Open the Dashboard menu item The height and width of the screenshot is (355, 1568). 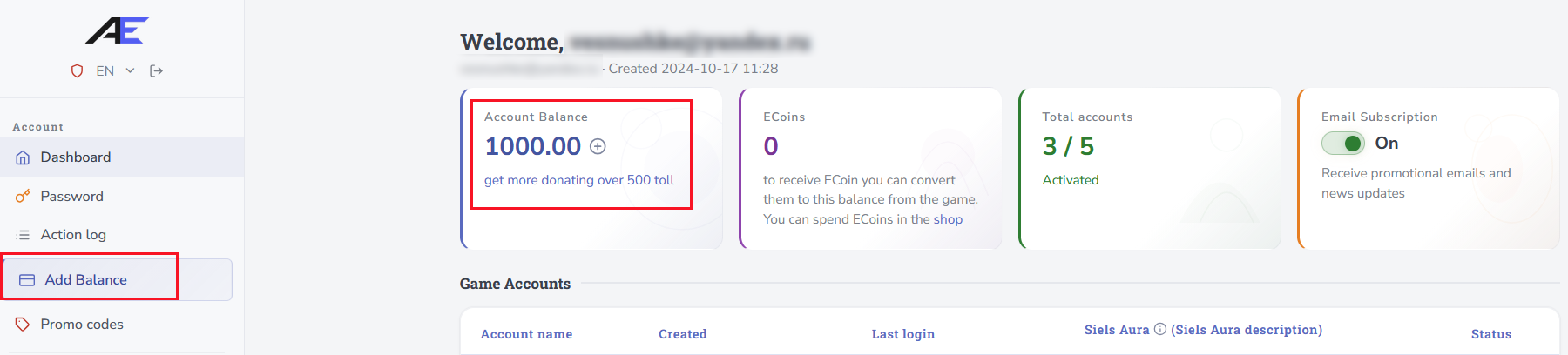click(x=76, y=157)
